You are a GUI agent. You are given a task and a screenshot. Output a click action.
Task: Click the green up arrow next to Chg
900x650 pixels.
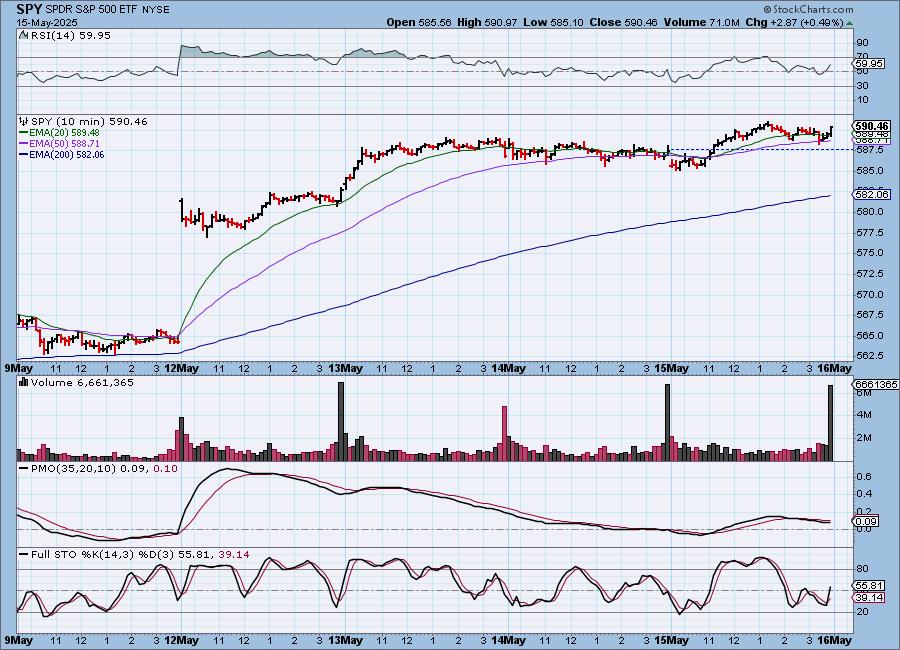pyautogui.click(x=849, y=23)
